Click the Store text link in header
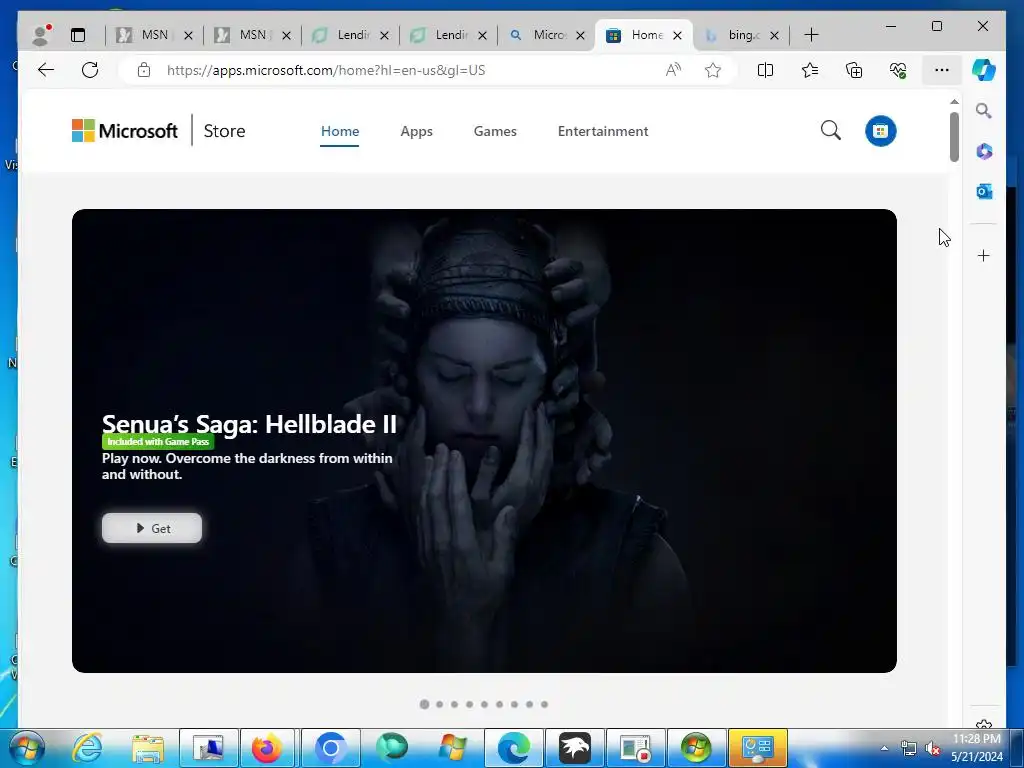The width and height of the screenshot is (1024, 768). 224,131
